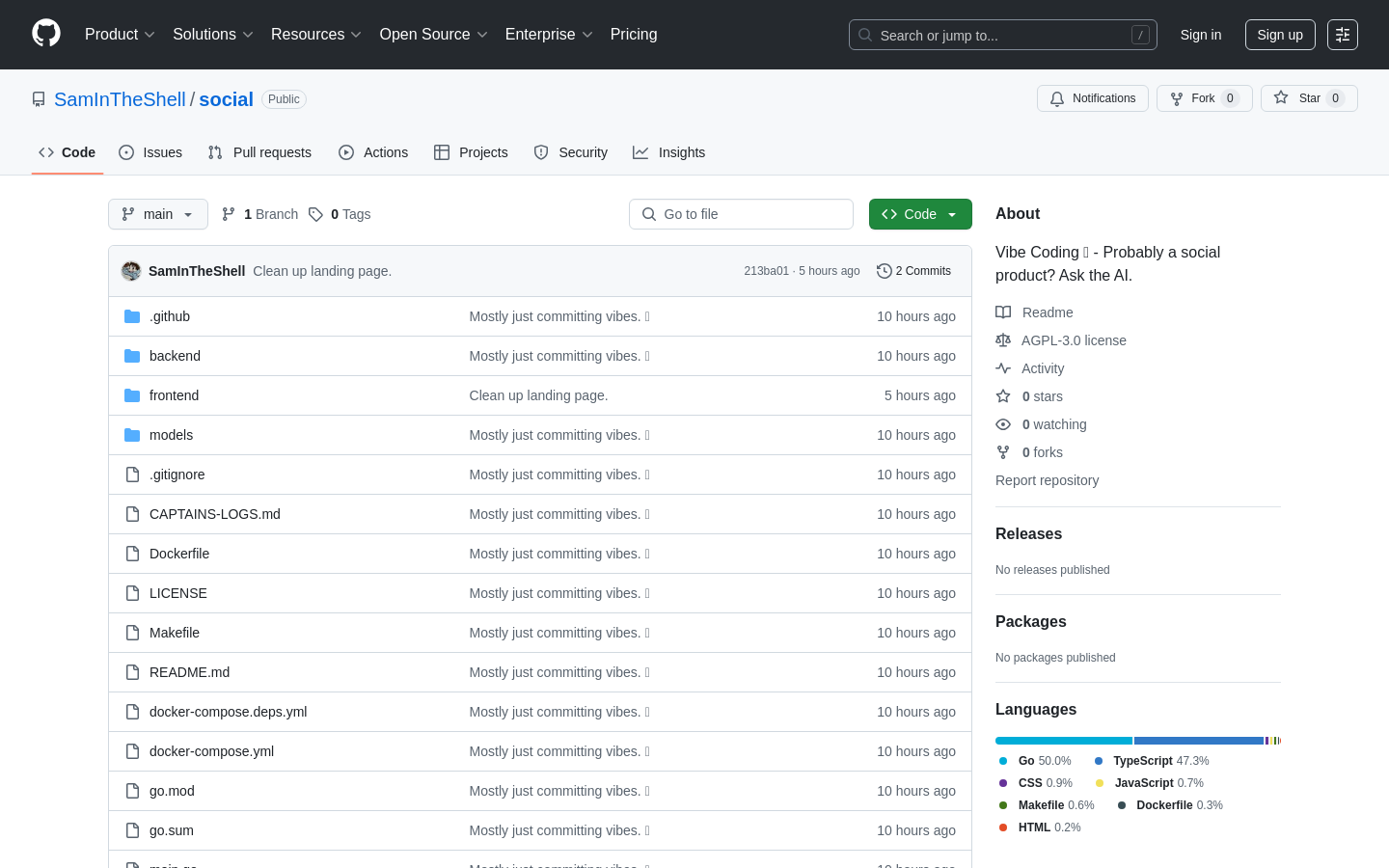Open the Insights tab

click(x=669, y=152)
